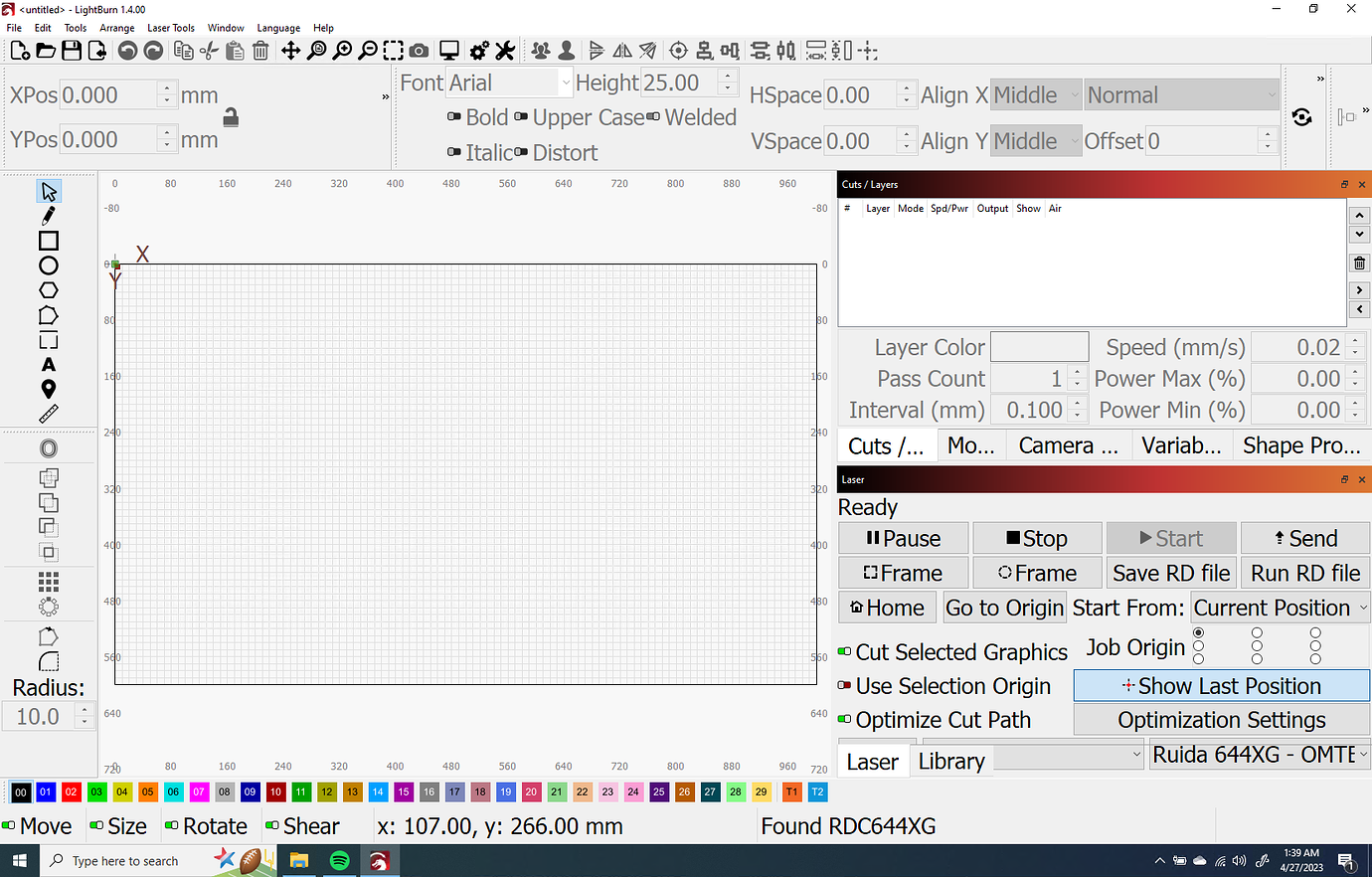This screenshot has width=1372, height=877.
Task: Open the laser Preview window icon
Action: click(449, 50)
